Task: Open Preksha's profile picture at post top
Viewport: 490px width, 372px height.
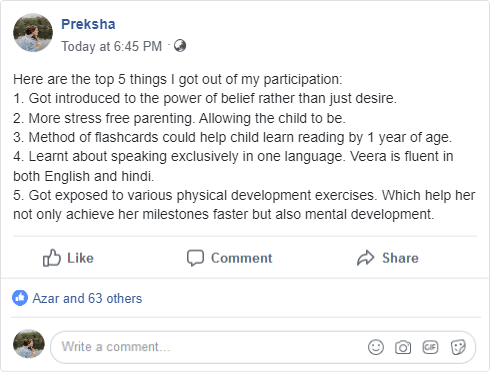Action: click(33, 33)
